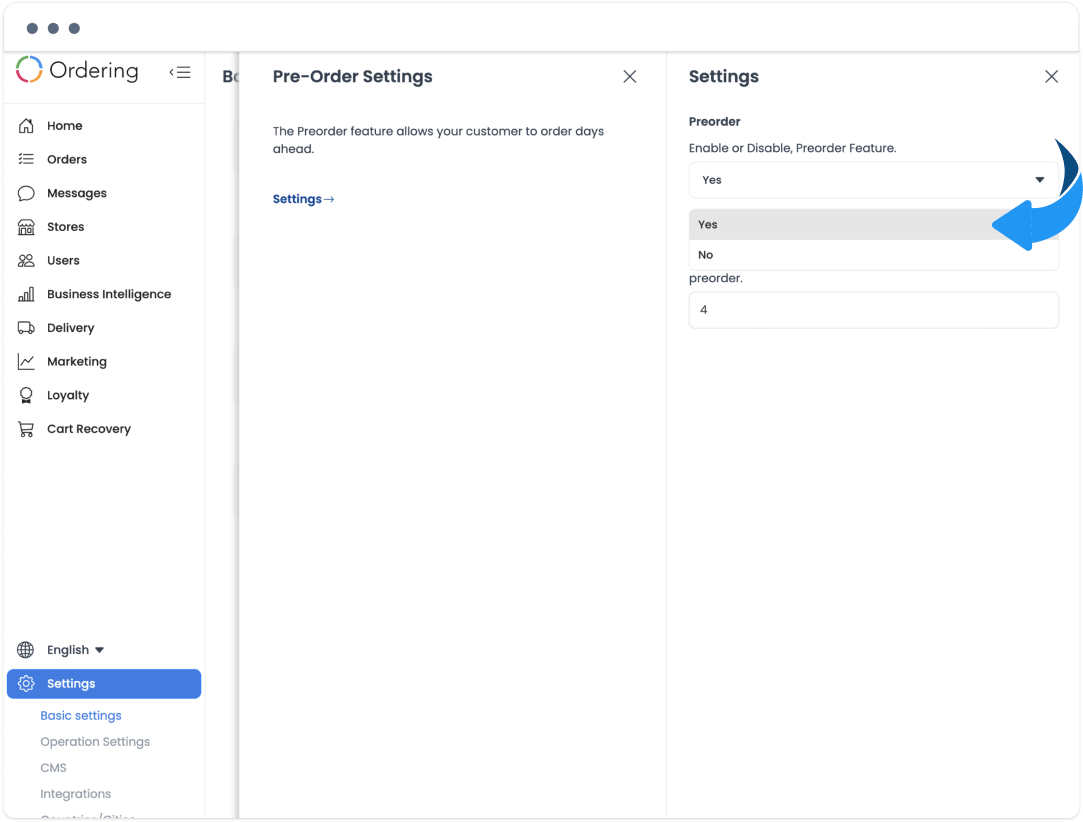Image resolution: width=1083 pixels, height=822 pixels.
Task: Click the Settings gear icon
Action: click(x=26, y=684)
